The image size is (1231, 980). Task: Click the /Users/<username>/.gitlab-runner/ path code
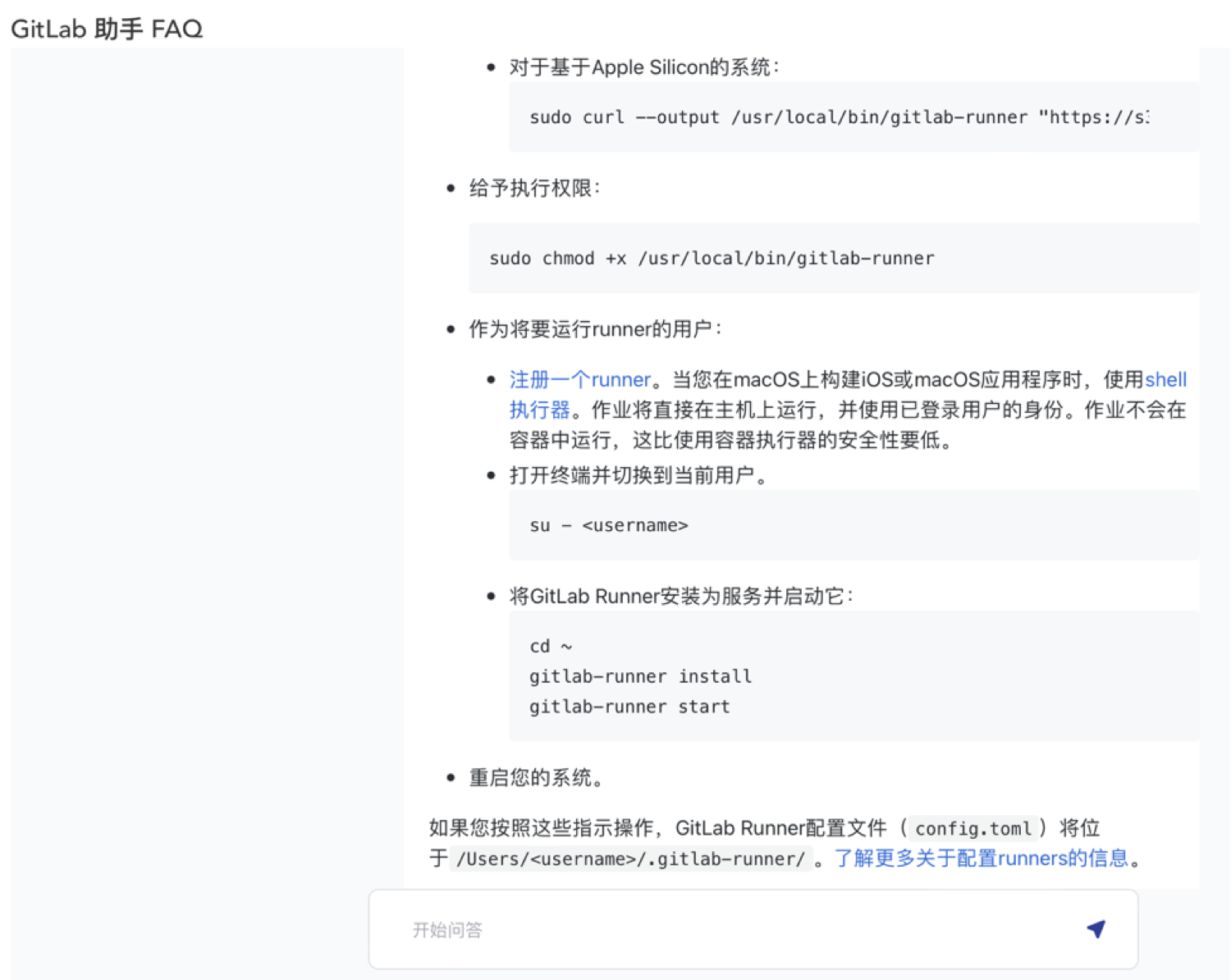tap(630, 859)
